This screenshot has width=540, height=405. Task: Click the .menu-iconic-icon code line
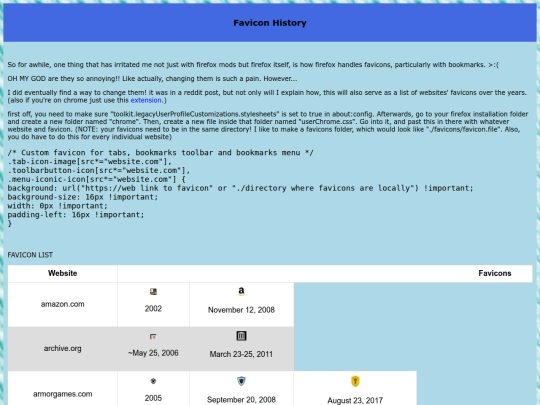click(x=96, y=179)
